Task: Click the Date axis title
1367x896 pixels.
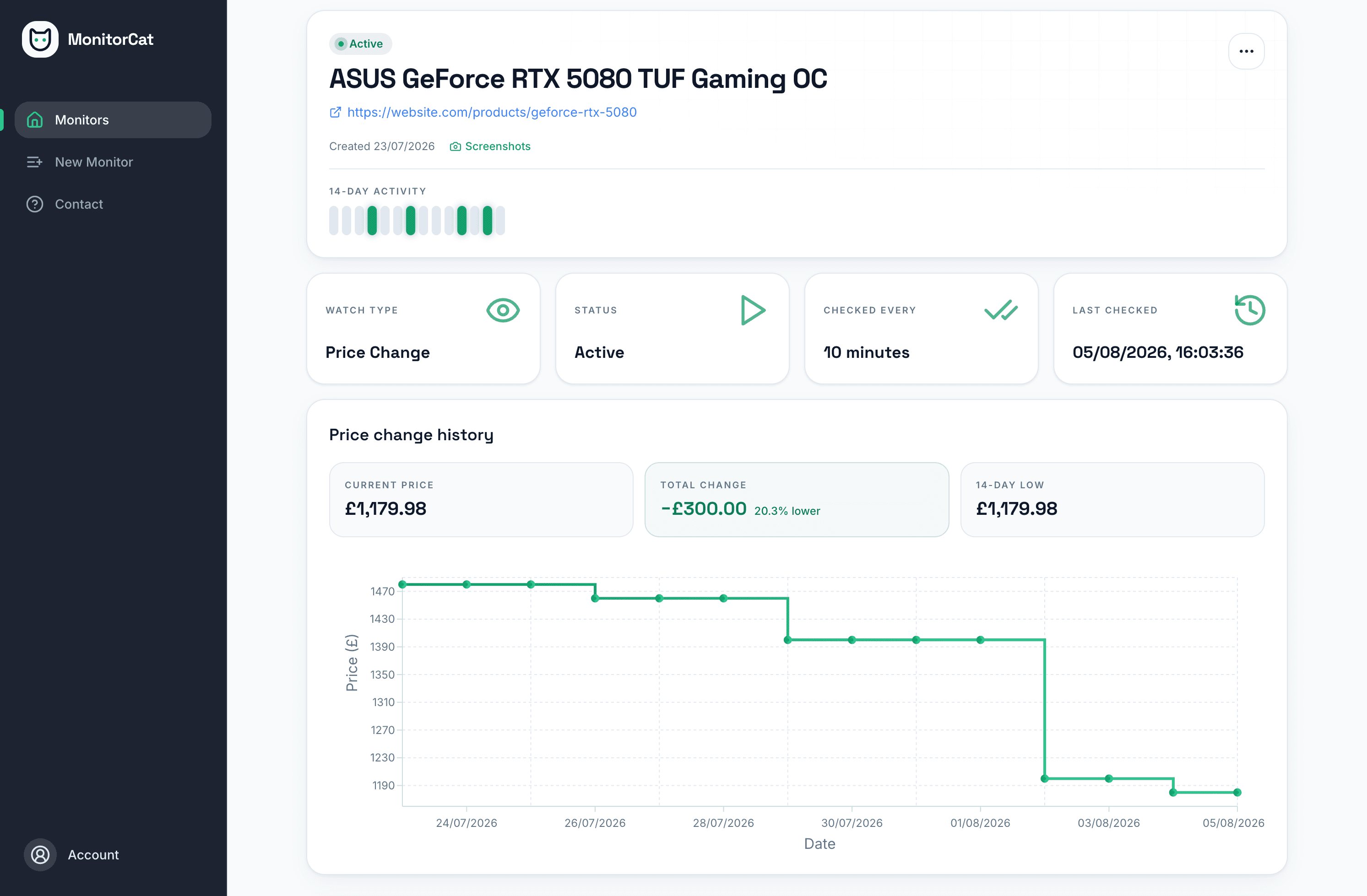Action: click(x=819, y=844)
